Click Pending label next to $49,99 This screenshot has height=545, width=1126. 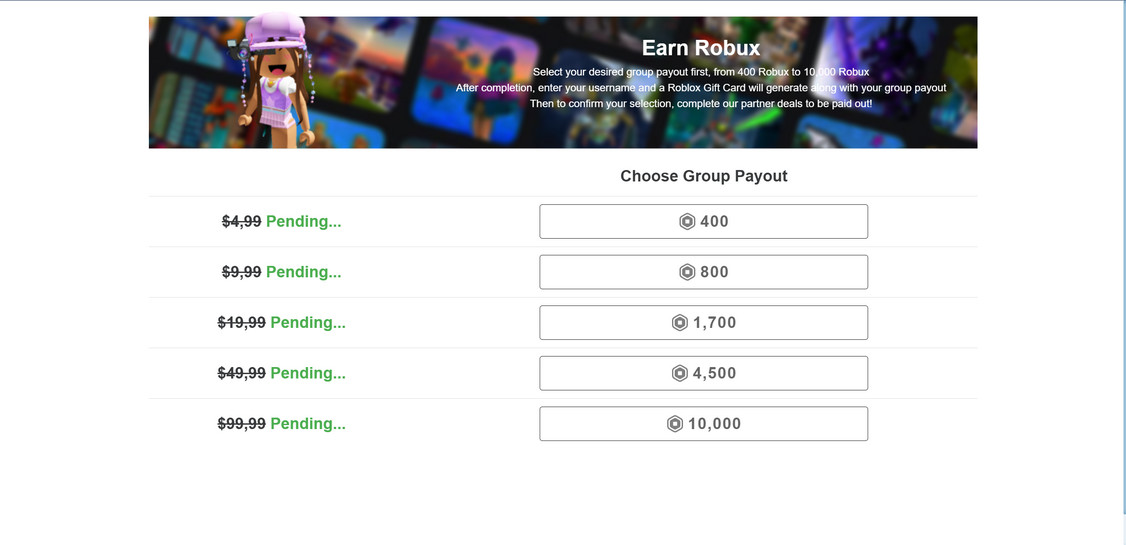pos(308,373)
